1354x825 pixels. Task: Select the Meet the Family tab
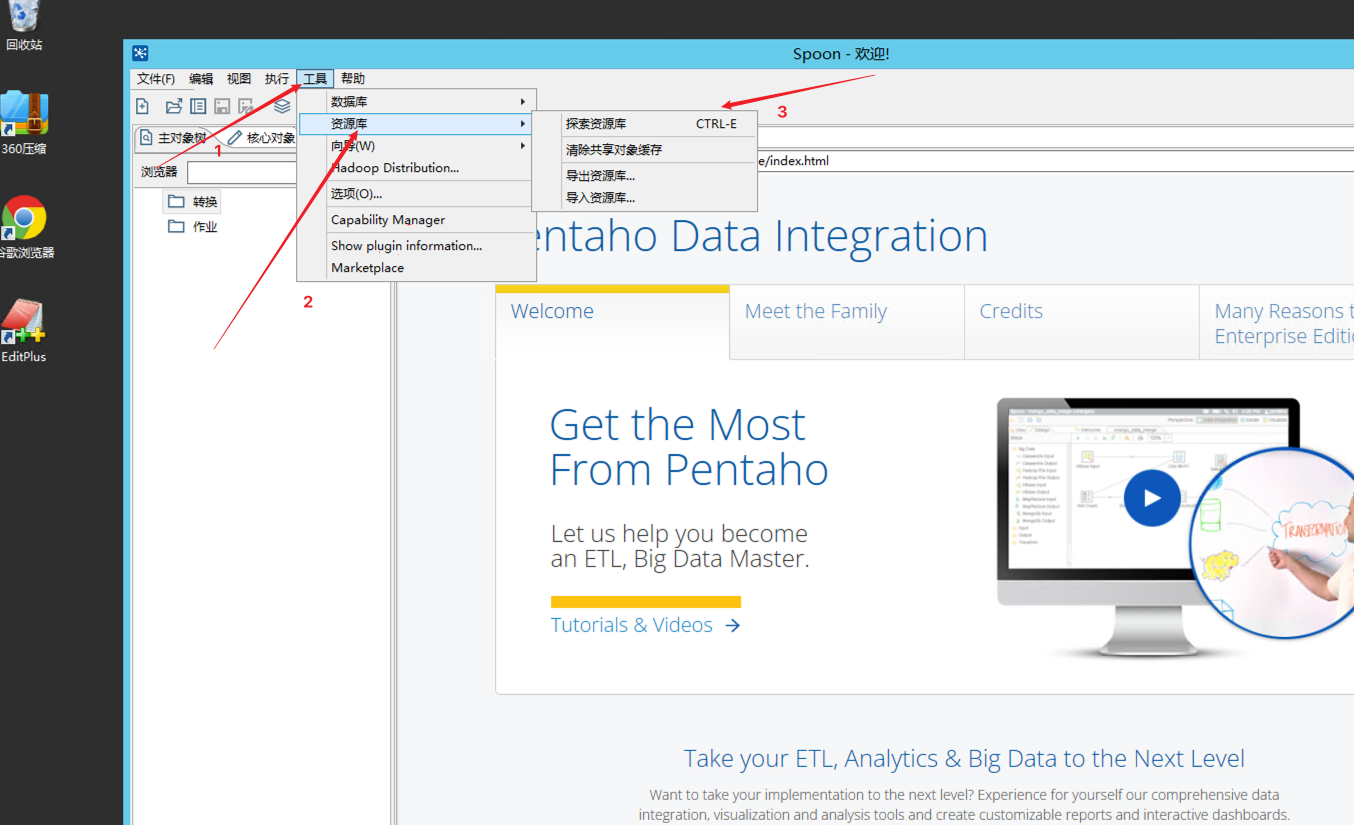click(x=847, y=322)
